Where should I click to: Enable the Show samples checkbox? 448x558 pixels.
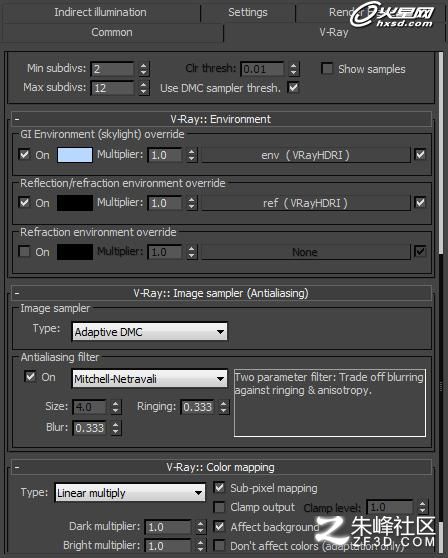coord(327,68)
